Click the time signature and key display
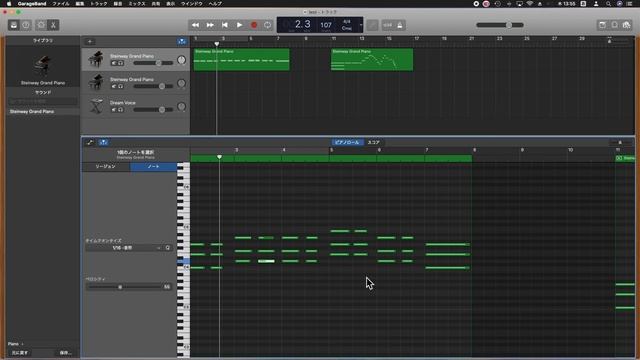This screenshot has height=360, width=640. (347, 25)
